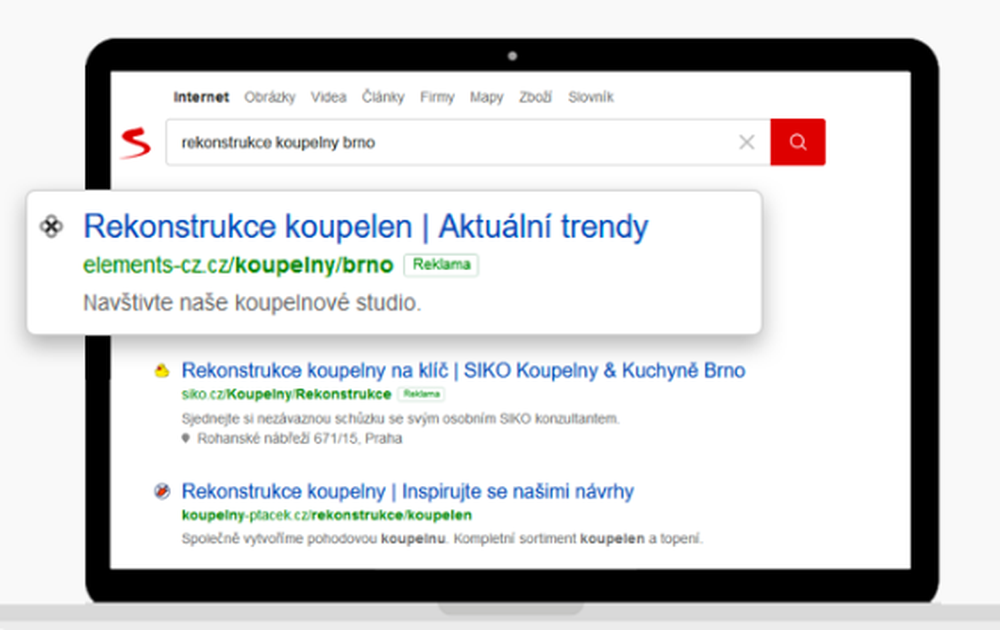Click the Reklama badge next to elements-cz.cz

[441, 265]
